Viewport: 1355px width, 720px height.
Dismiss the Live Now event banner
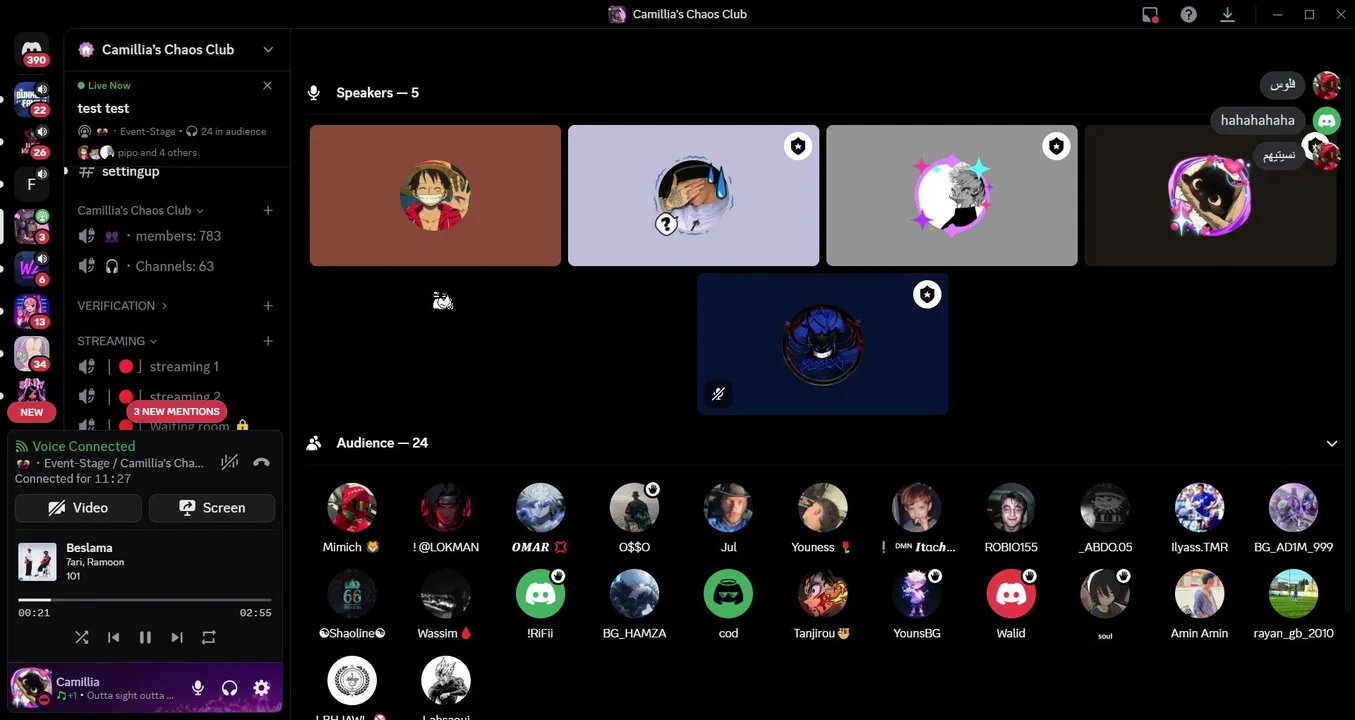coord(267,86)
